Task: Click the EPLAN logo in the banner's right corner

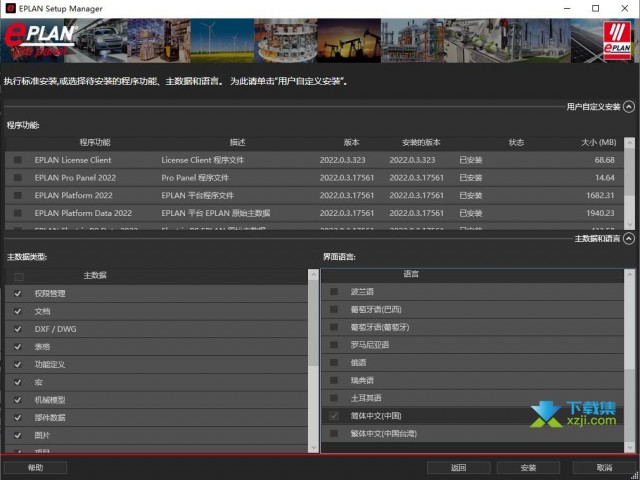Action: point(617,41)
